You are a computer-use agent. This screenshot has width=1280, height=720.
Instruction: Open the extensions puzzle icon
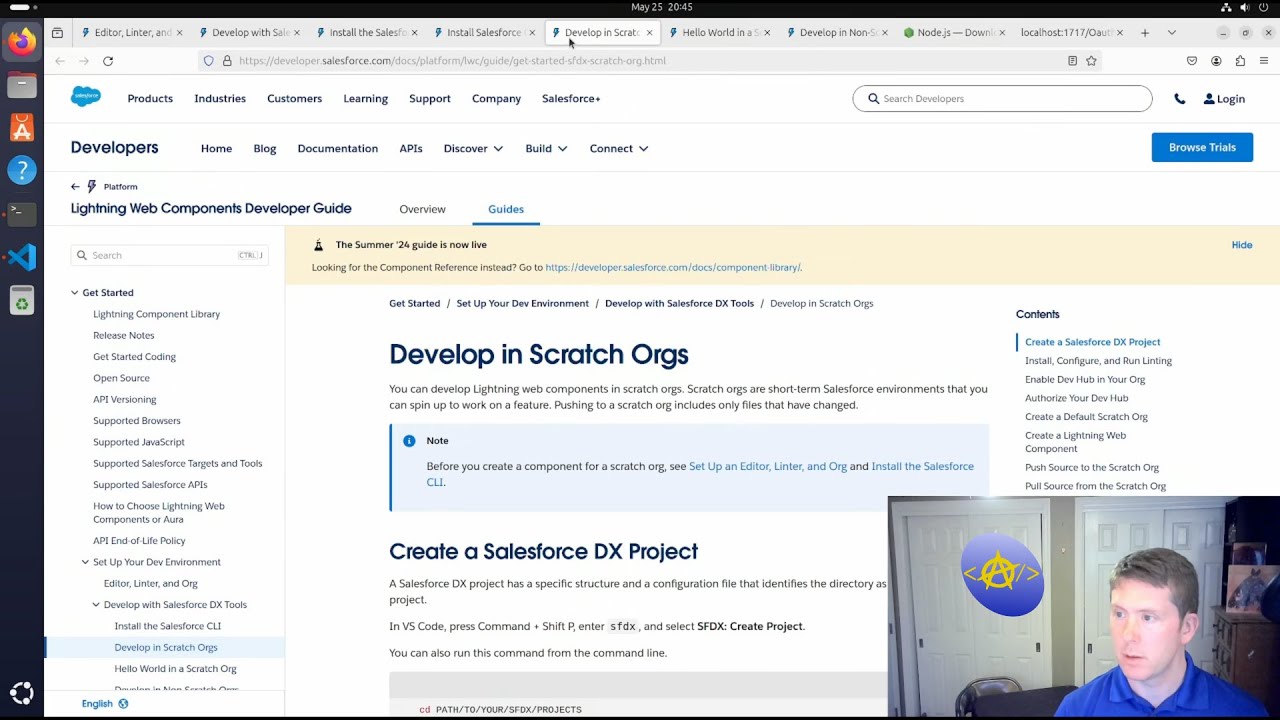click(1240, 61)
